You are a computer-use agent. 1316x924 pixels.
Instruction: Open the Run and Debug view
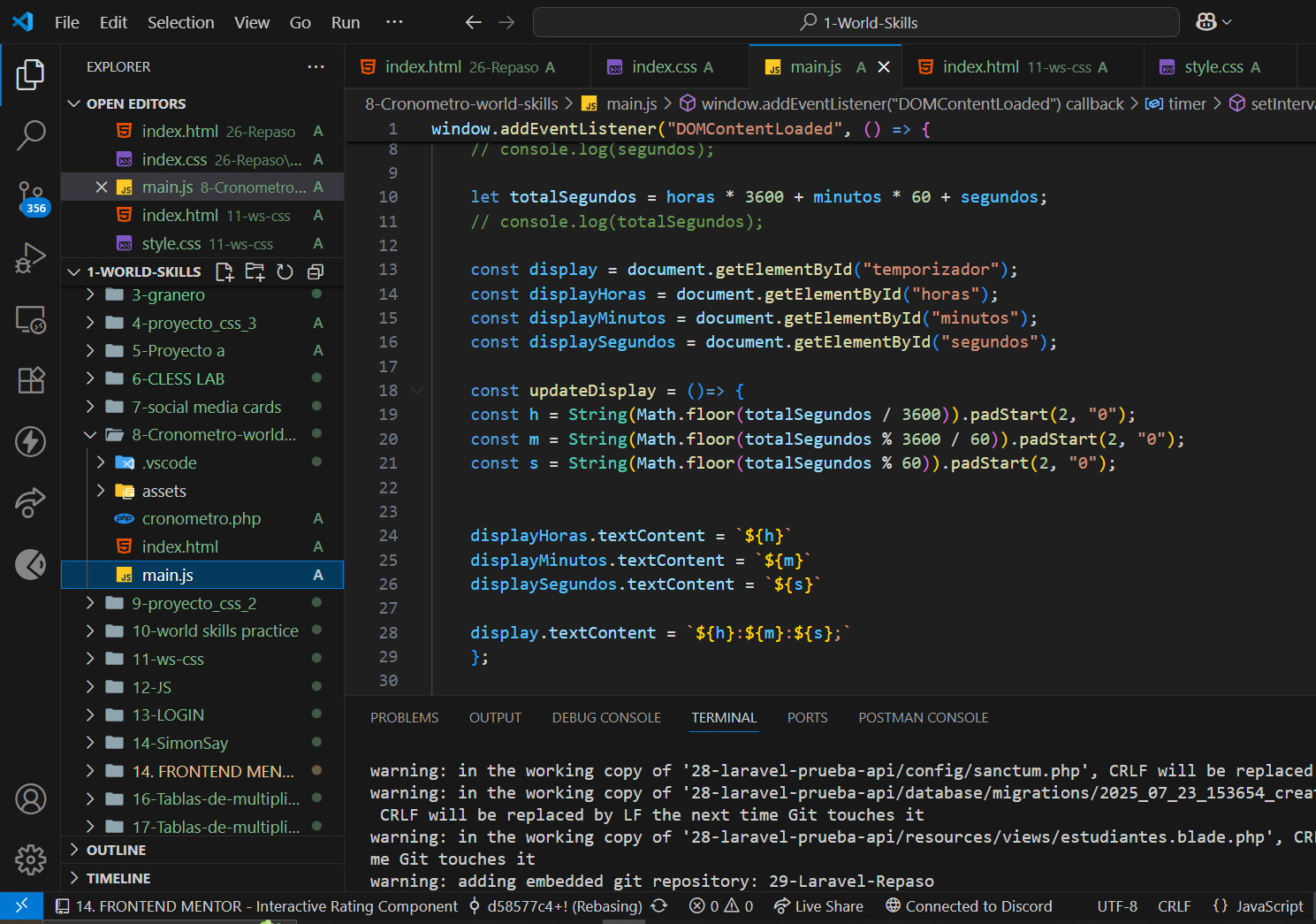31,258
